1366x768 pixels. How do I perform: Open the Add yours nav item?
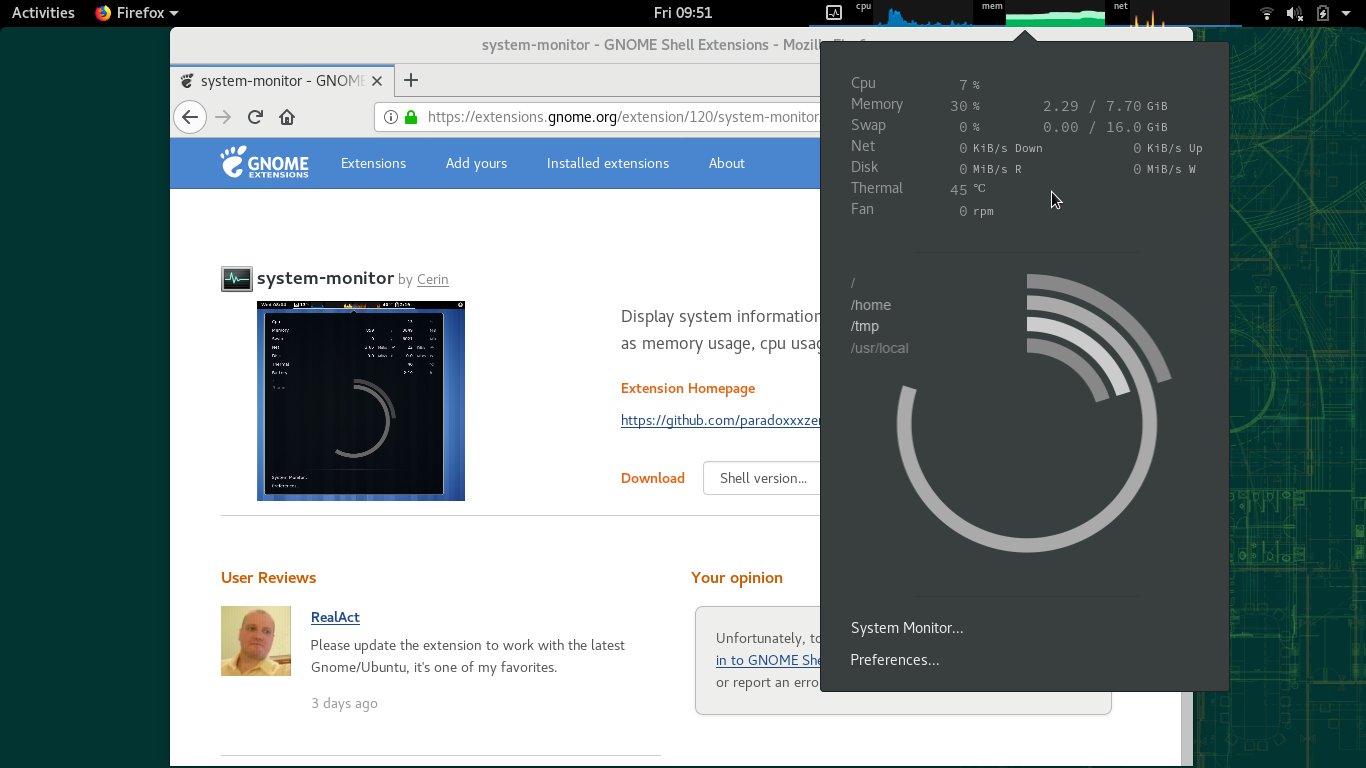point(476,163)
